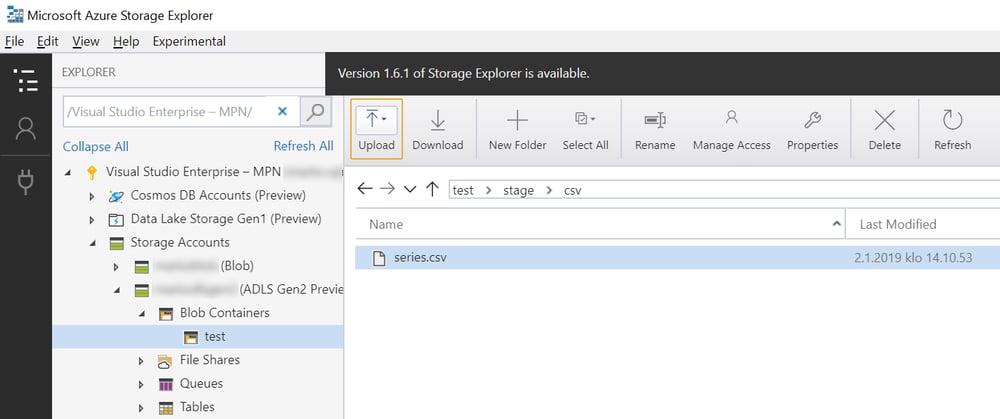Expand the File Shares node

141,361
